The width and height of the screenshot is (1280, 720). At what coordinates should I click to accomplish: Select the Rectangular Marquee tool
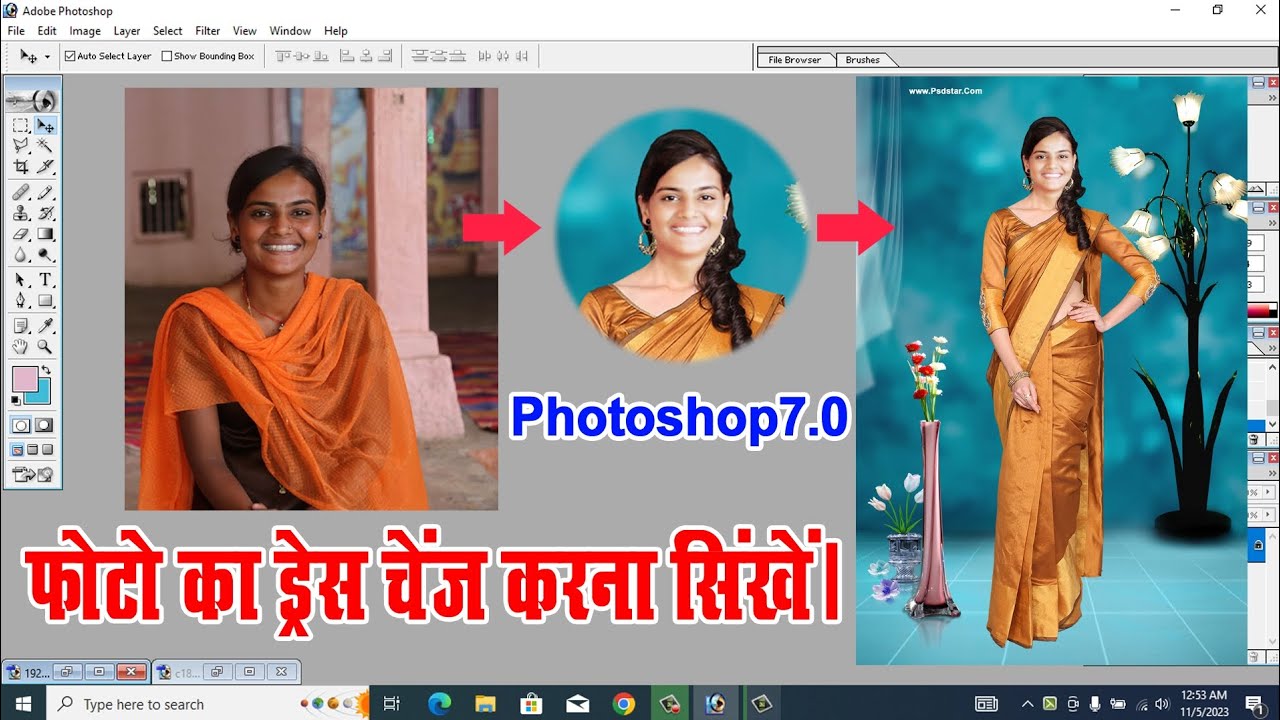click(20, 126)
